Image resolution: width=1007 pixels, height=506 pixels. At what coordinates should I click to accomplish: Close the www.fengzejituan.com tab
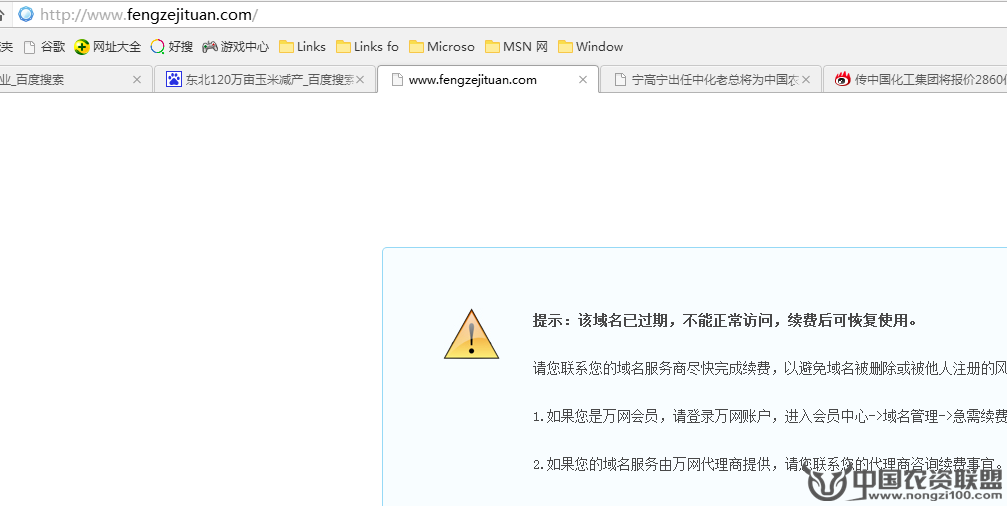pyautogui.click(x=582, y=80)
